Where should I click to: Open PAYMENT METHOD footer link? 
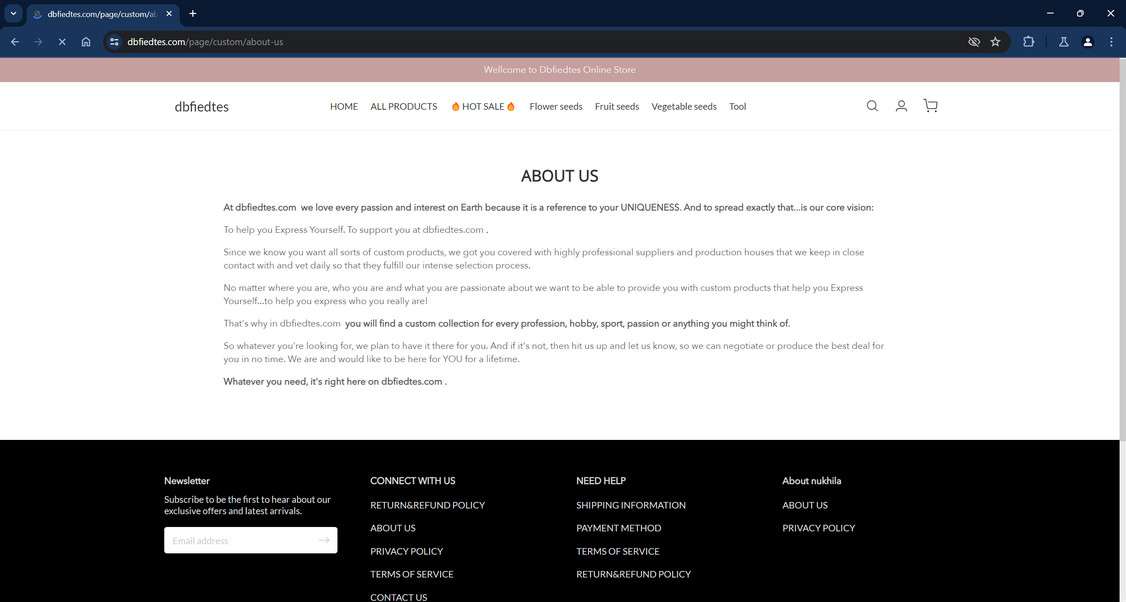(x=618, y=528)
